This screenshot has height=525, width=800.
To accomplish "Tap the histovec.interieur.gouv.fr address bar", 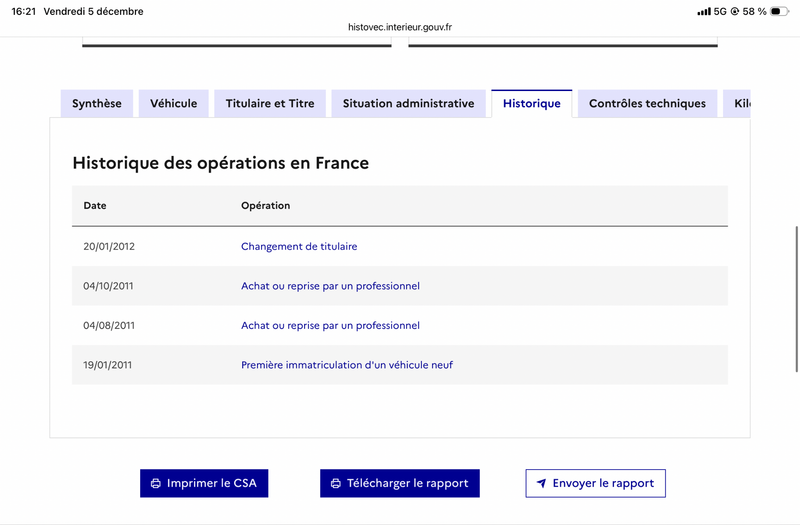I will coord(400,27).
